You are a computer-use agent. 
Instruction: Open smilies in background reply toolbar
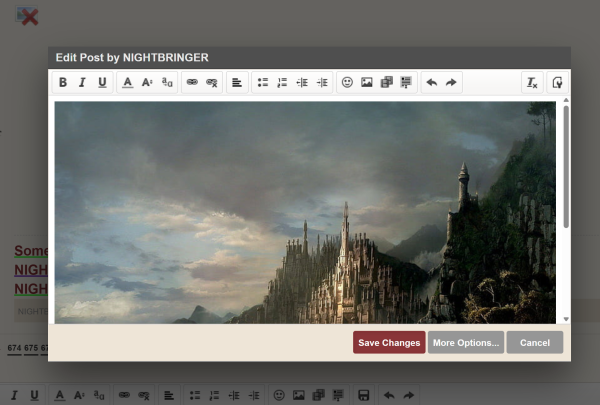point(279,395)
